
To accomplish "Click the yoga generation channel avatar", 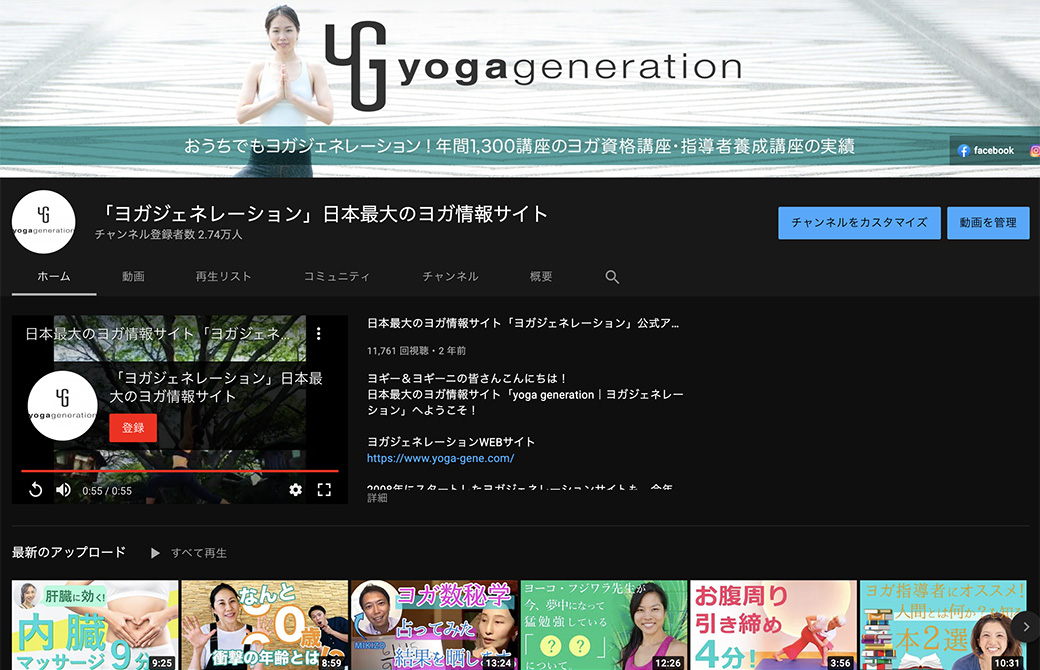I will tap(44, 222).
